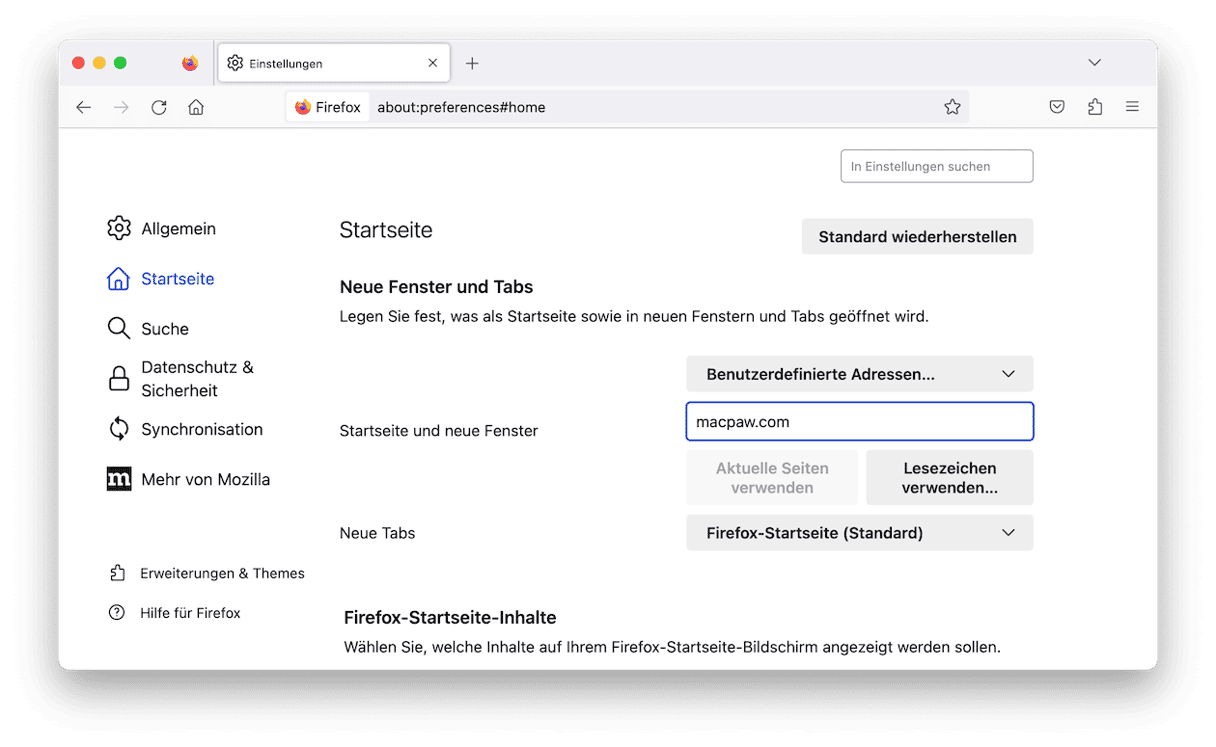
Task: Open Mehr von Mozilla section
Action: (189, 479)
